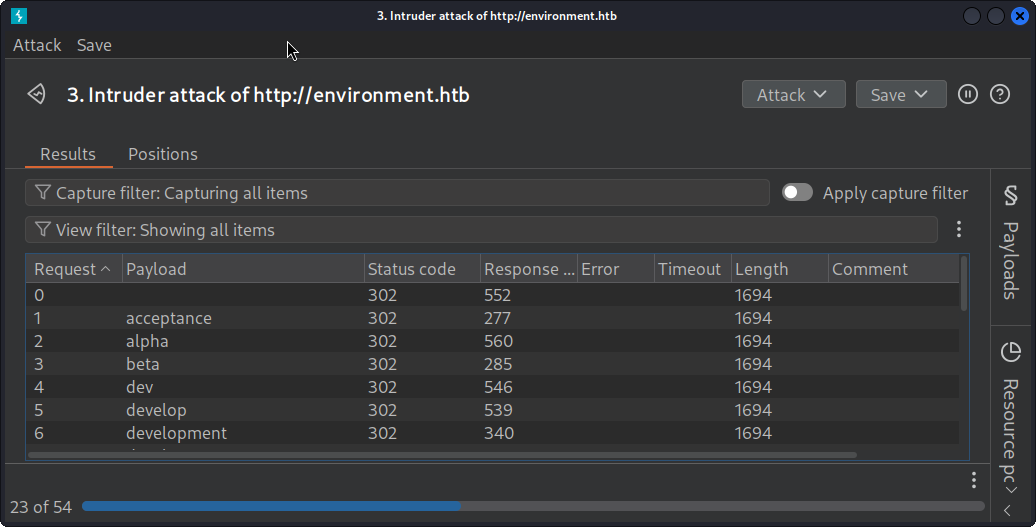The height and width of the screenshot is (527, 1036).
Task: Close the Intruder attack window
Action: tap(1019, 16)
